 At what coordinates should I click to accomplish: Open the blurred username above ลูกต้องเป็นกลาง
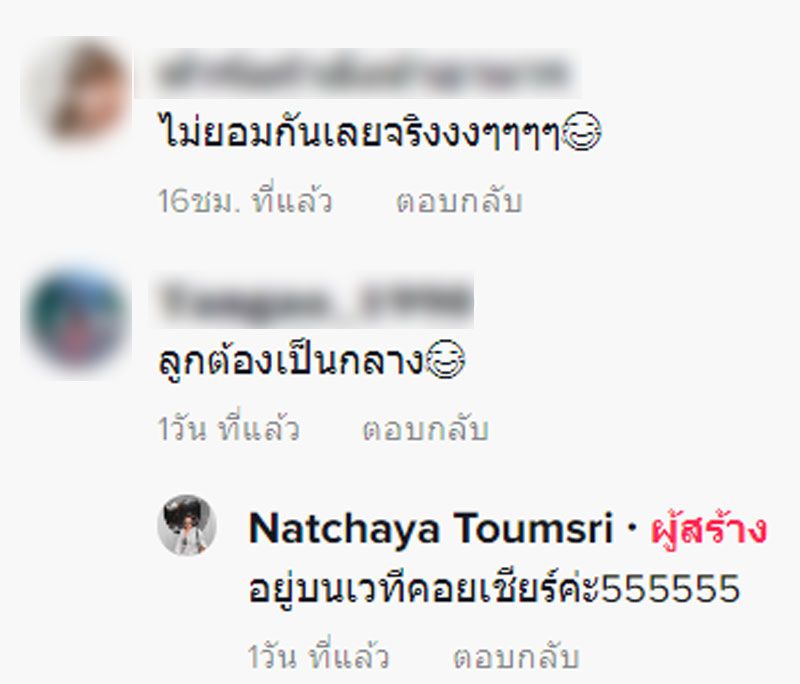click(x=314, y=301)
